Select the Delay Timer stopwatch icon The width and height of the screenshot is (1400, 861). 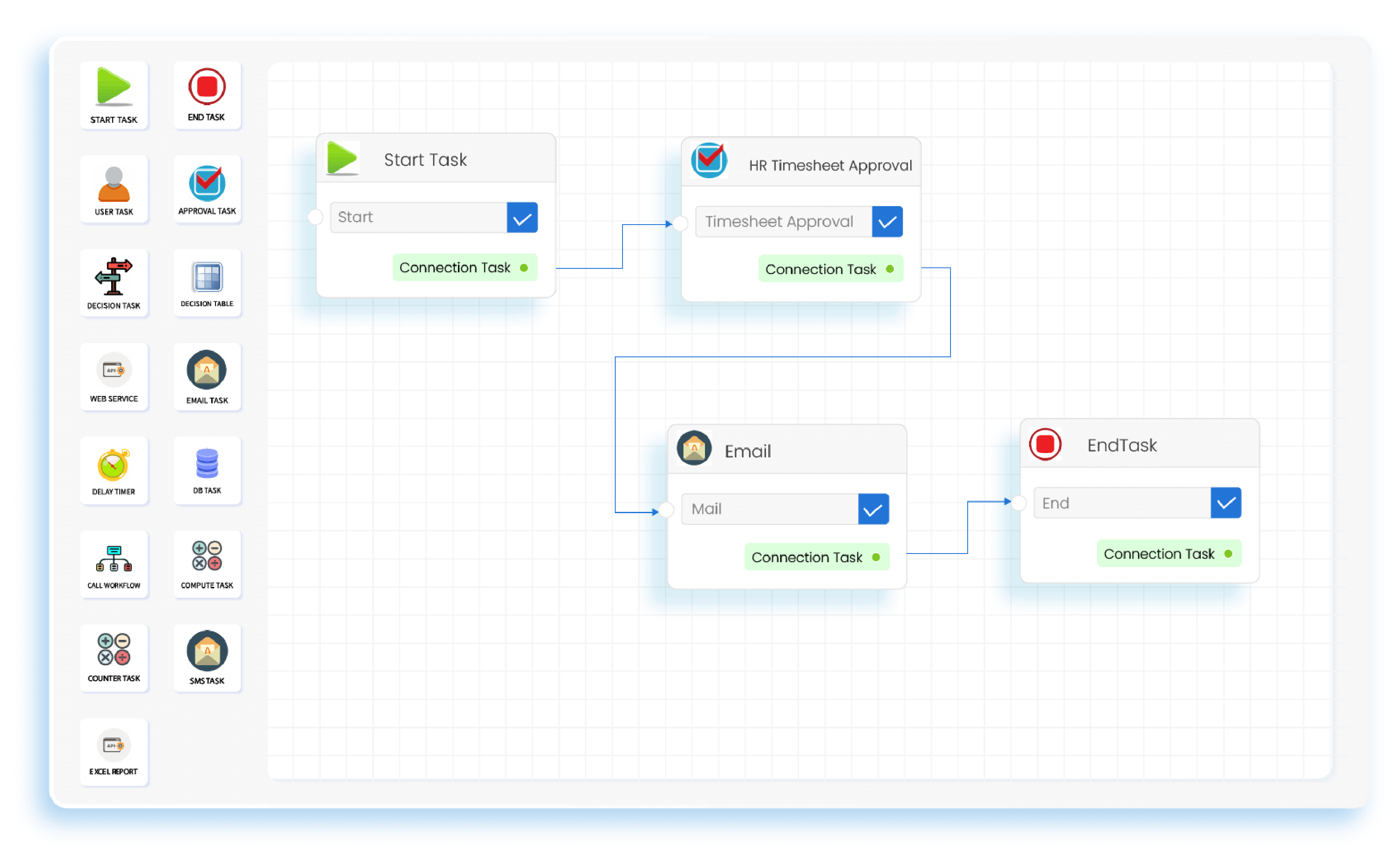point(114,465)
